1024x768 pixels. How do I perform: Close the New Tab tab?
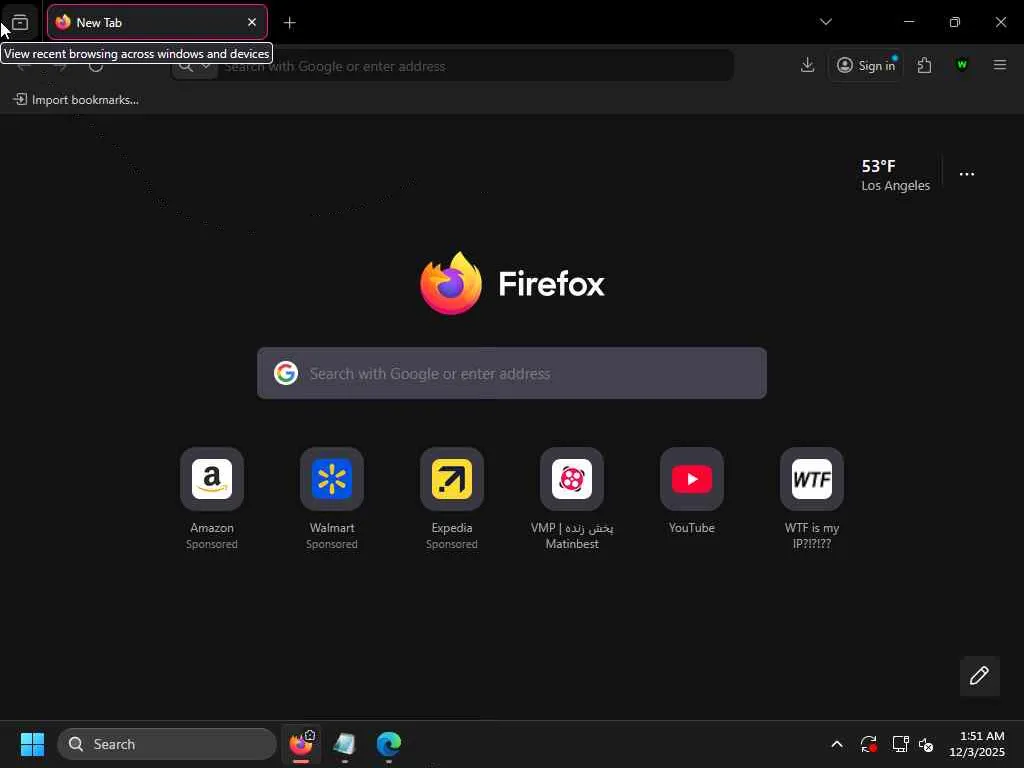tap(251, 22)
